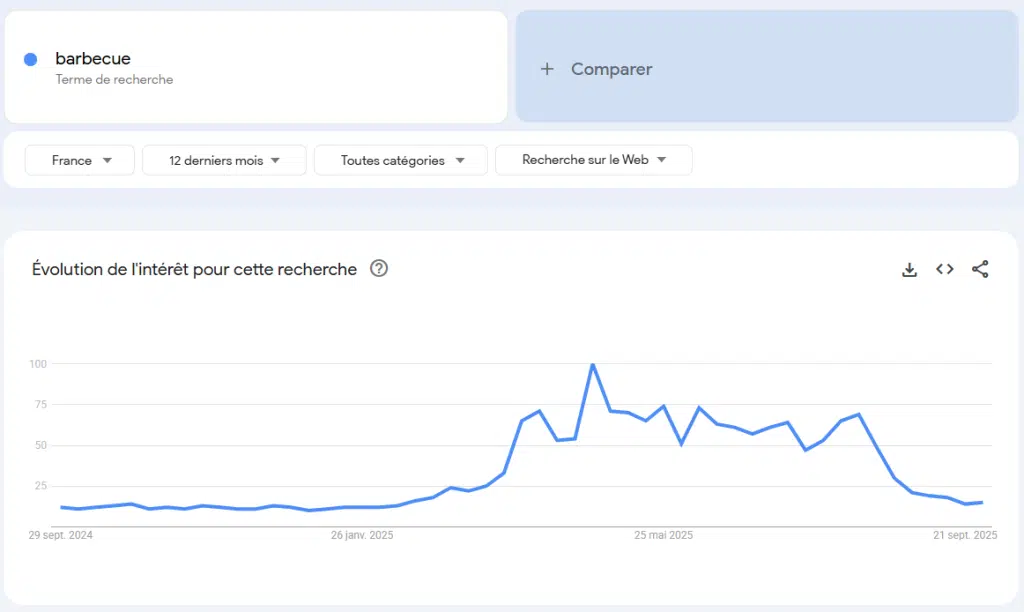Click the 100 value on the Y-axis
Viewport: 1024px width, 612px height.
pos(38,364)
